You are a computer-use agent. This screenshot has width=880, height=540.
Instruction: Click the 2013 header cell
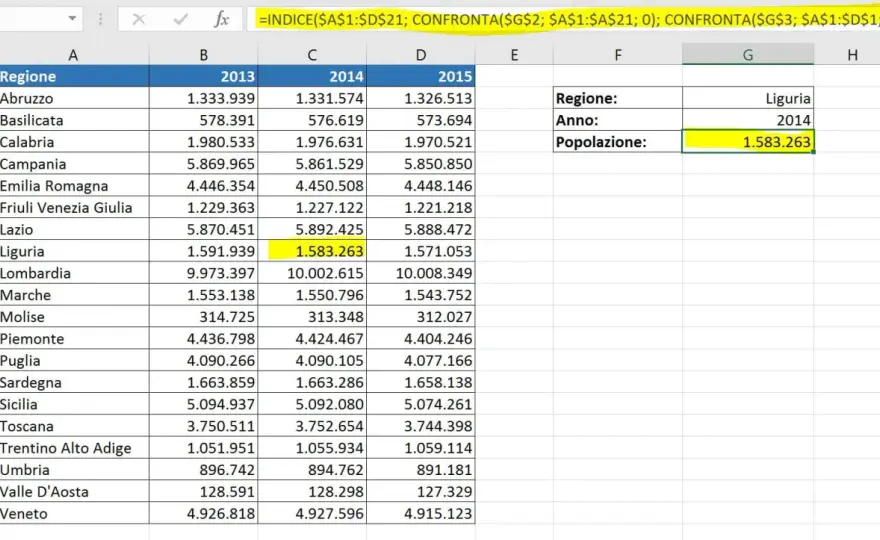click(x=204, y=76)
